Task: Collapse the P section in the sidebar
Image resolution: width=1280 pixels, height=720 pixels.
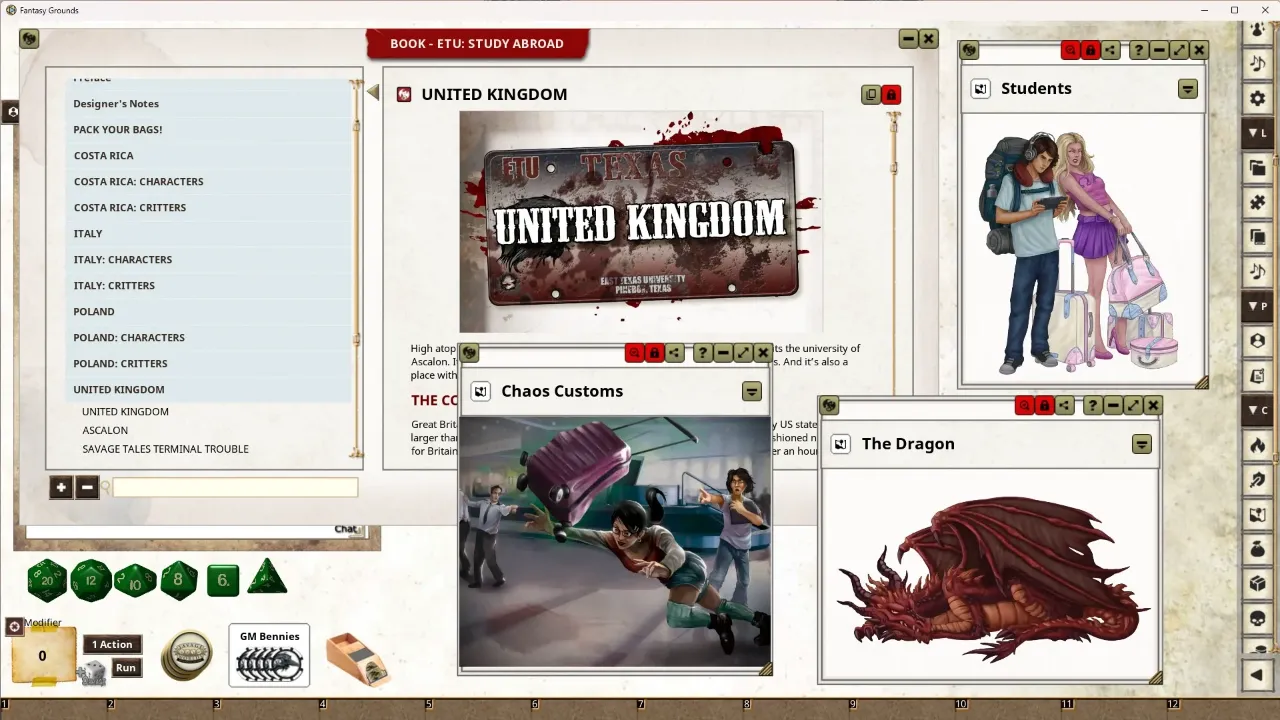Action: 1257,306
